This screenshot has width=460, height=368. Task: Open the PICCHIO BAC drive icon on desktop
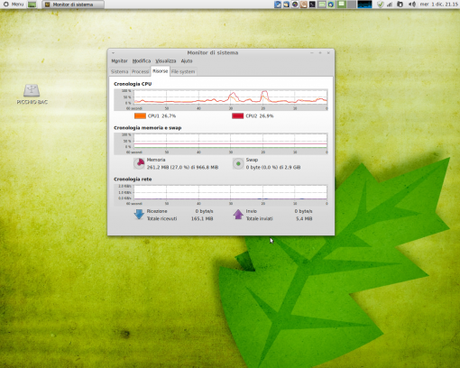tap(32, 94)
